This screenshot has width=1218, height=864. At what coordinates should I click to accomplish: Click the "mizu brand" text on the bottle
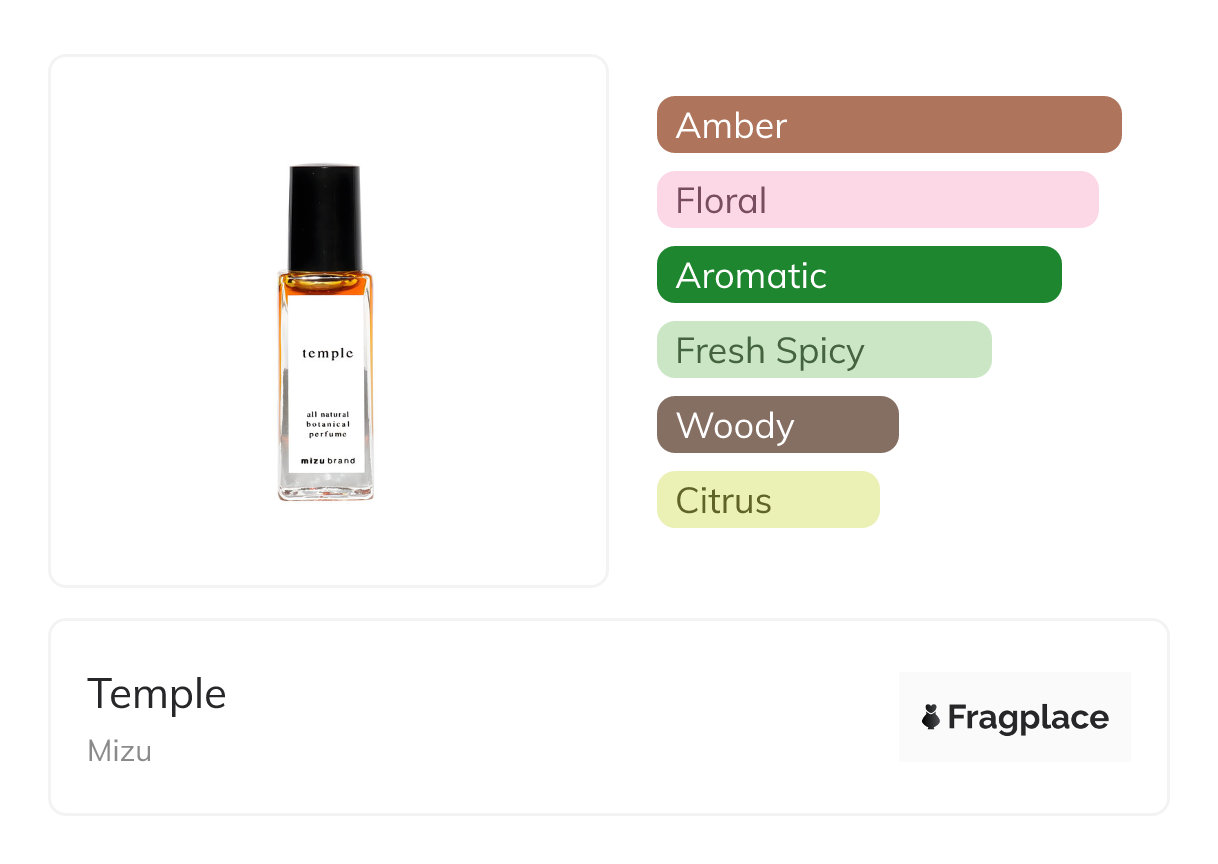click(x=327, y=461)
